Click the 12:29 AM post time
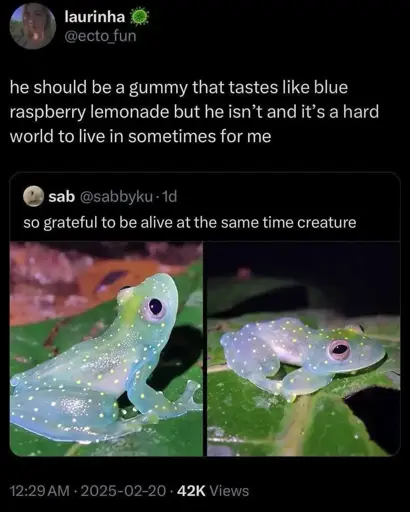The height and width of the screenshot is (512, 410). click(40, 491)
